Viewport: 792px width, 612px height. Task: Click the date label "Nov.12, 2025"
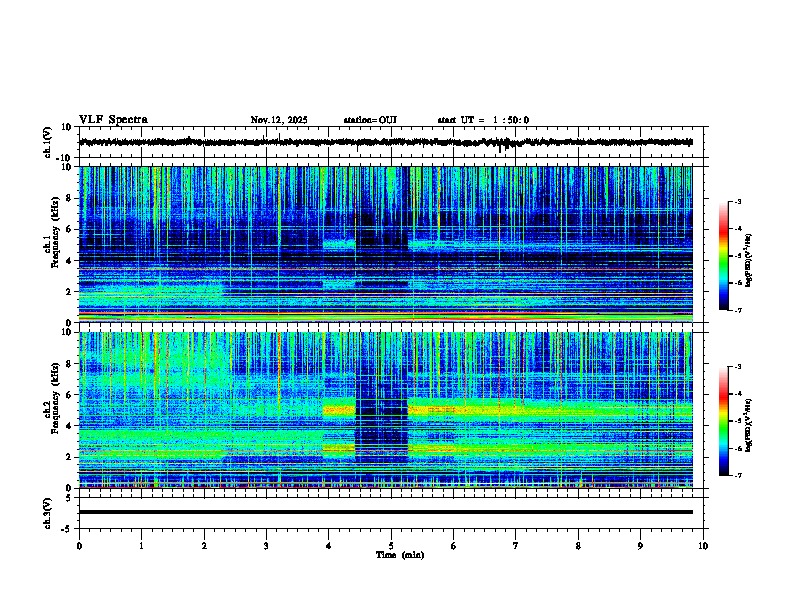pyautogui.click(x=279, y=120)
